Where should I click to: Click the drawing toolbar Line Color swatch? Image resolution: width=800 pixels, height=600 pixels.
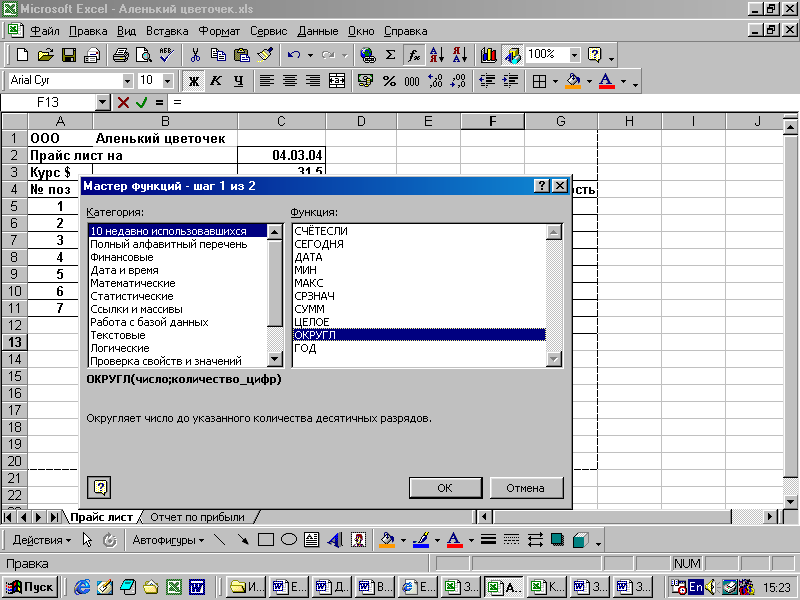[421, 540]
